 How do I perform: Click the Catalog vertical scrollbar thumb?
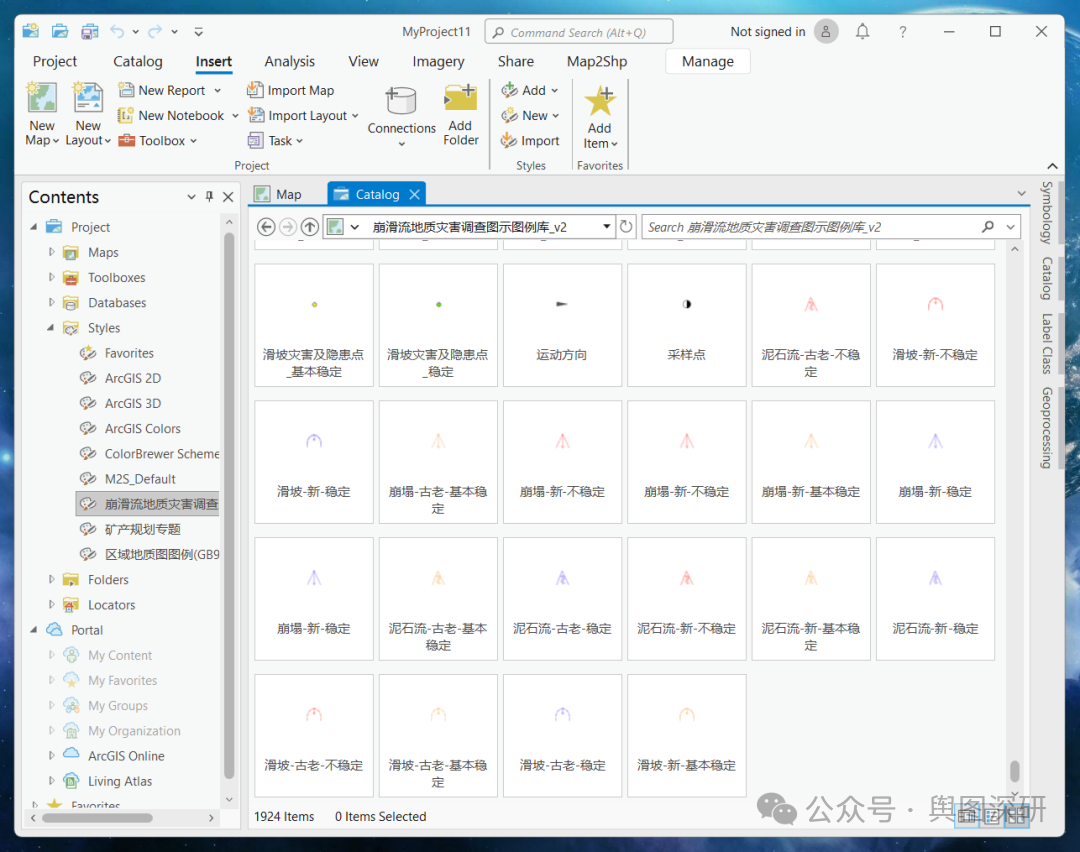[x=1015, y=771]
